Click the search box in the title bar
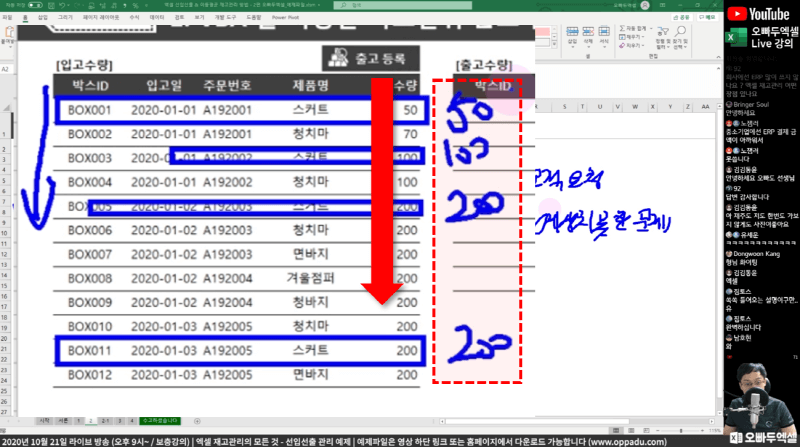800x447 pixels. click(403, 5)
